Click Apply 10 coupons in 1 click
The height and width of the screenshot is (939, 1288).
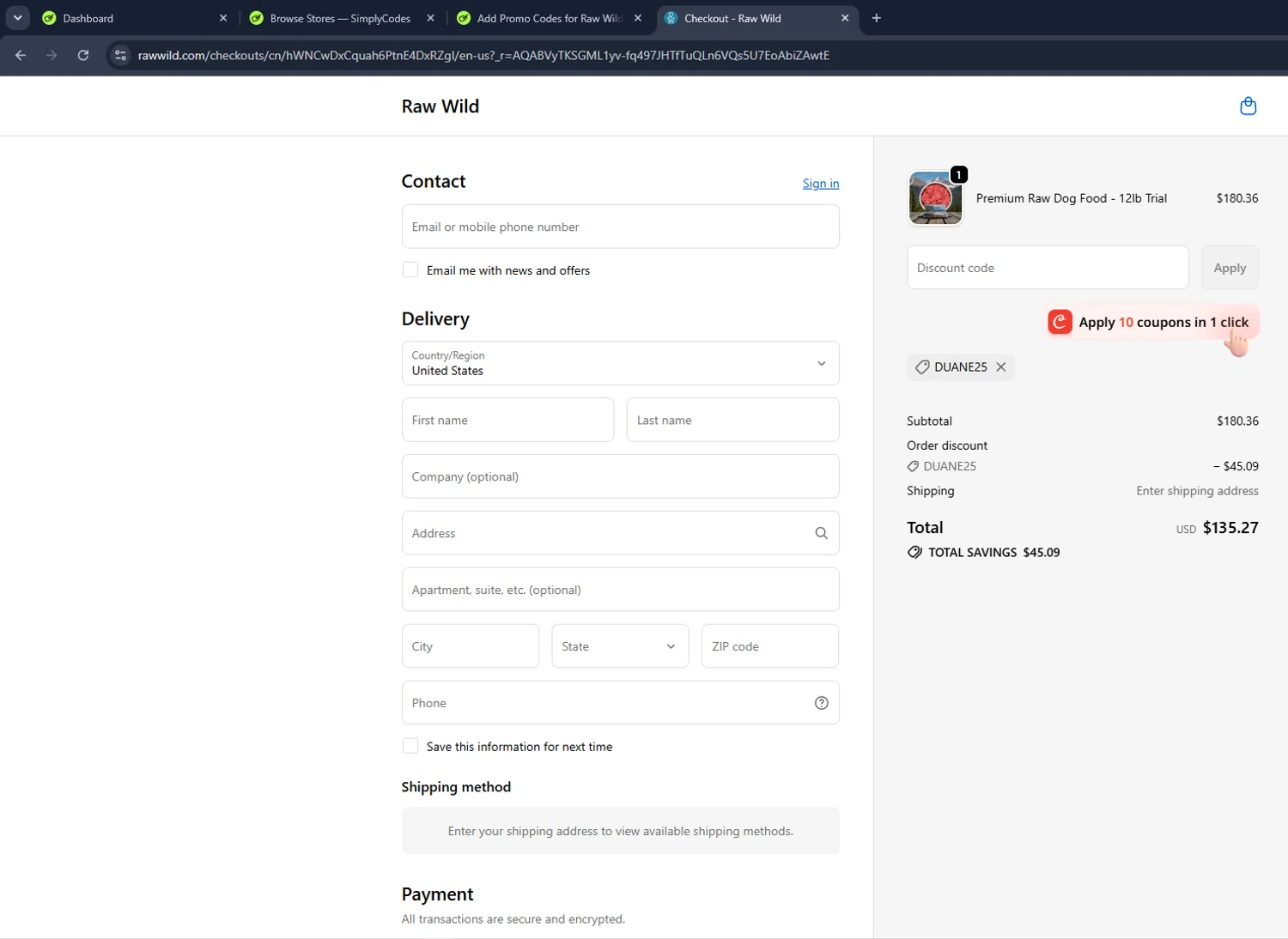[x=1151, y=323]
